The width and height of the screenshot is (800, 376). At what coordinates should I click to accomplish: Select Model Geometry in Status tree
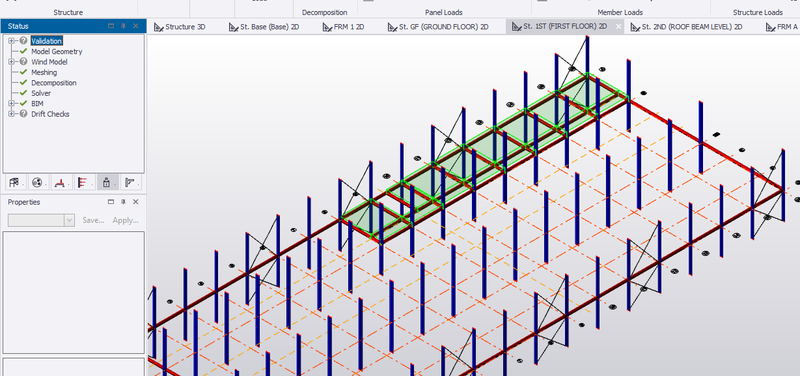(57, 52)
